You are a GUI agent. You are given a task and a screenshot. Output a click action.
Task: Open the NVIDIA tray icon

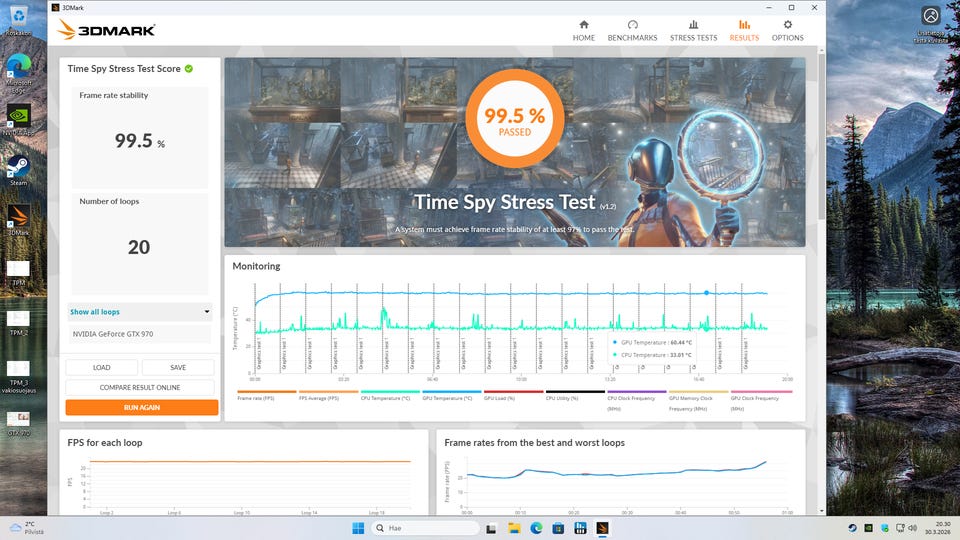(x=868, y=528)
